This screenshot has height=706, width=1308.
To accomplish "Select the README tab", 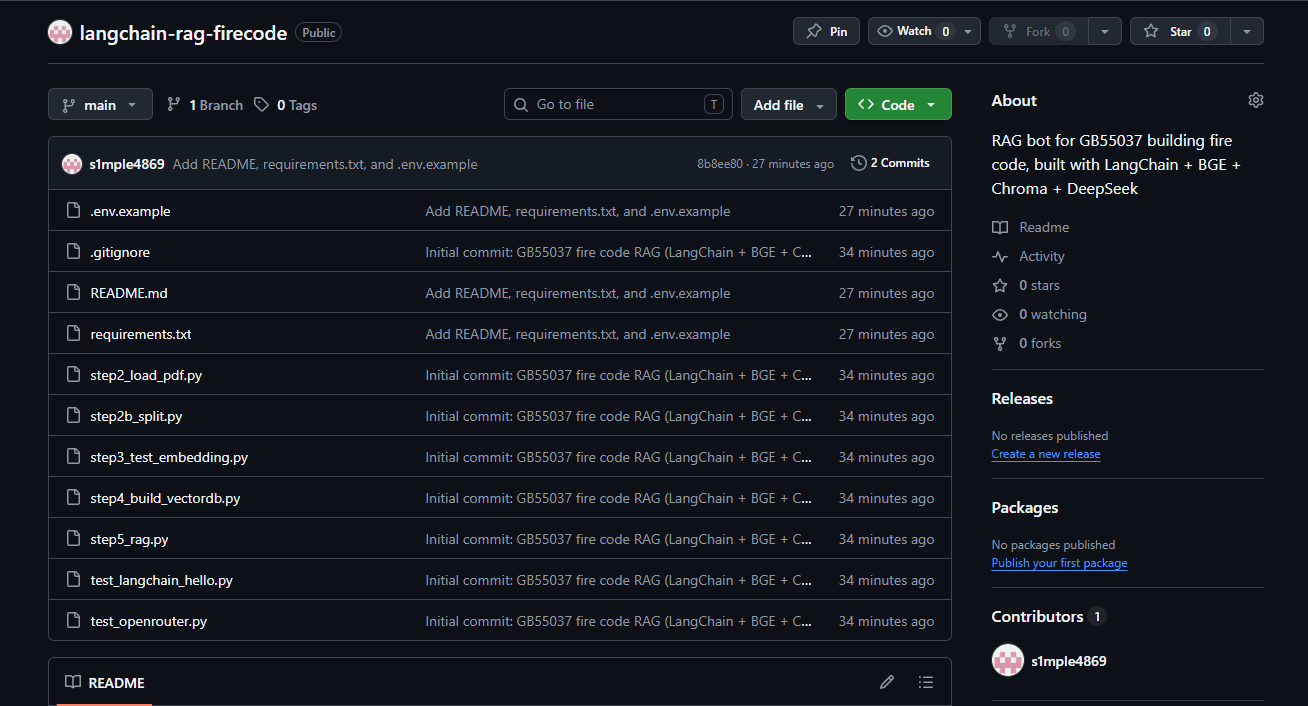I will pos(105,682).
